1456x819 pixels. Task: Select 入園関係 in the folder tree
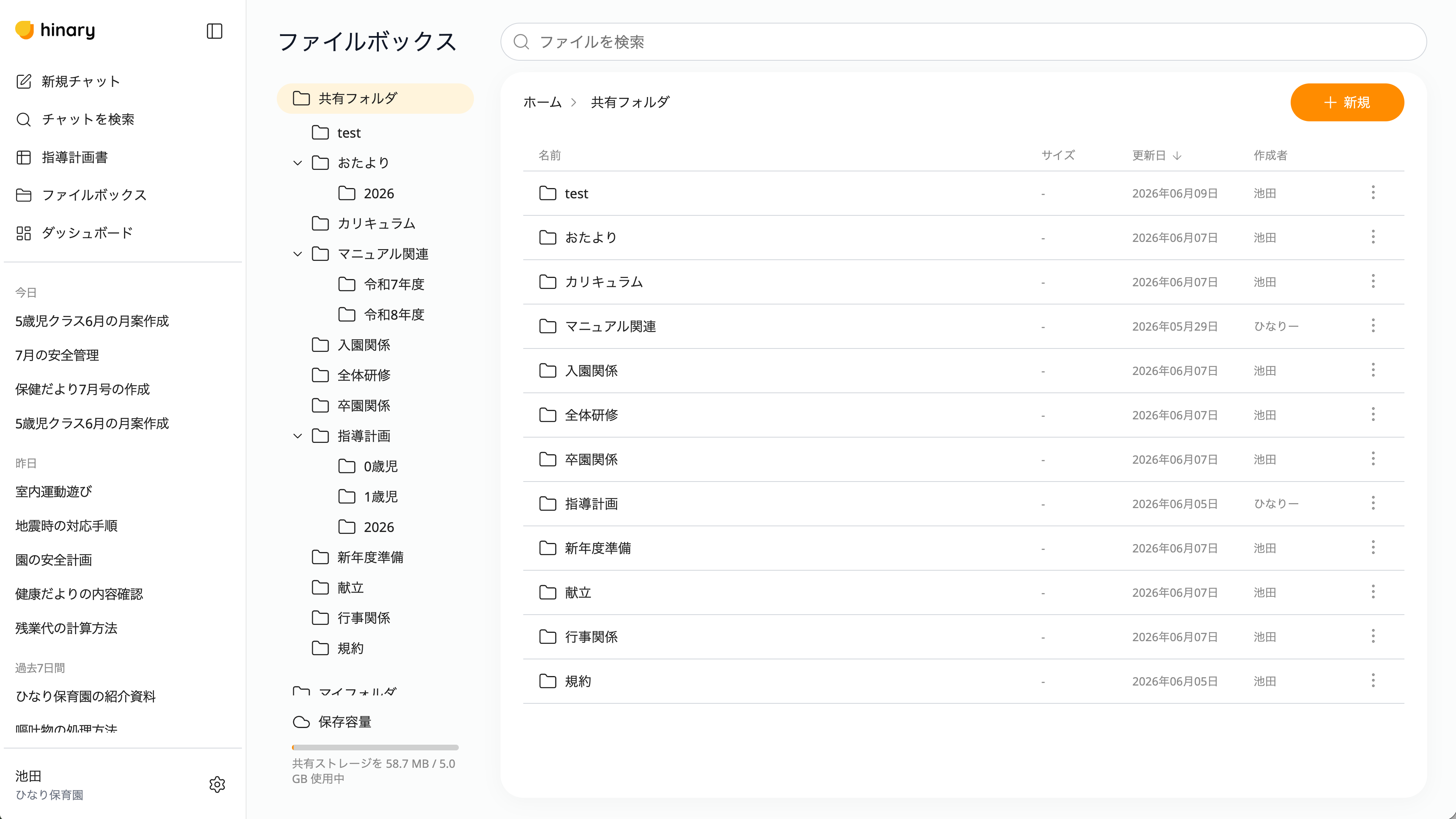(350, 345)
